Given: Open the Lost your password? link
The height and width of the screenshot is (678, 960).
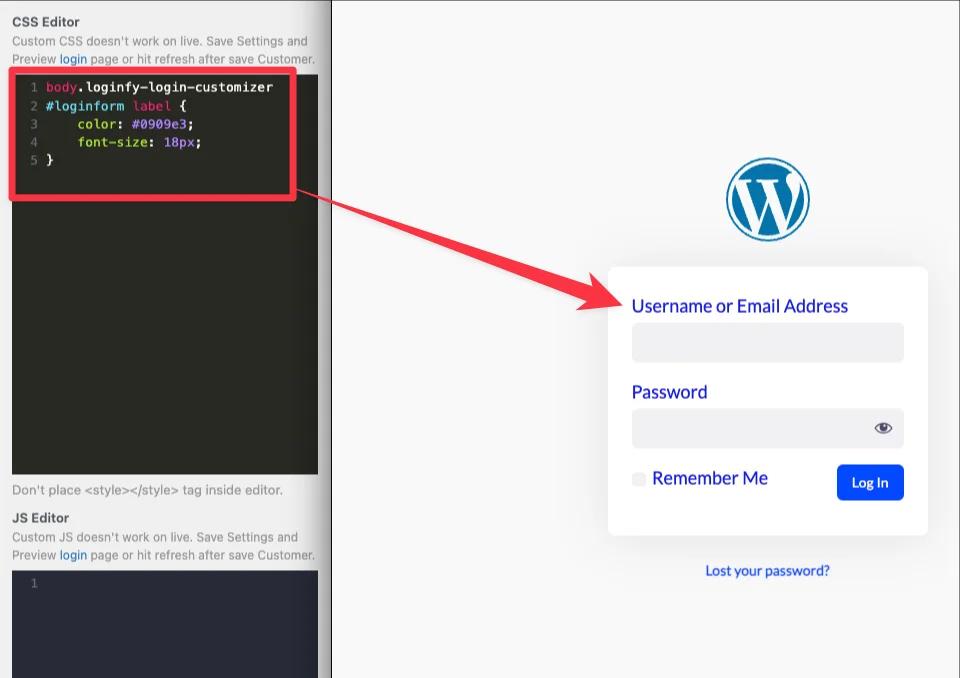Looking at the screenshot, I should coord(767,571).
